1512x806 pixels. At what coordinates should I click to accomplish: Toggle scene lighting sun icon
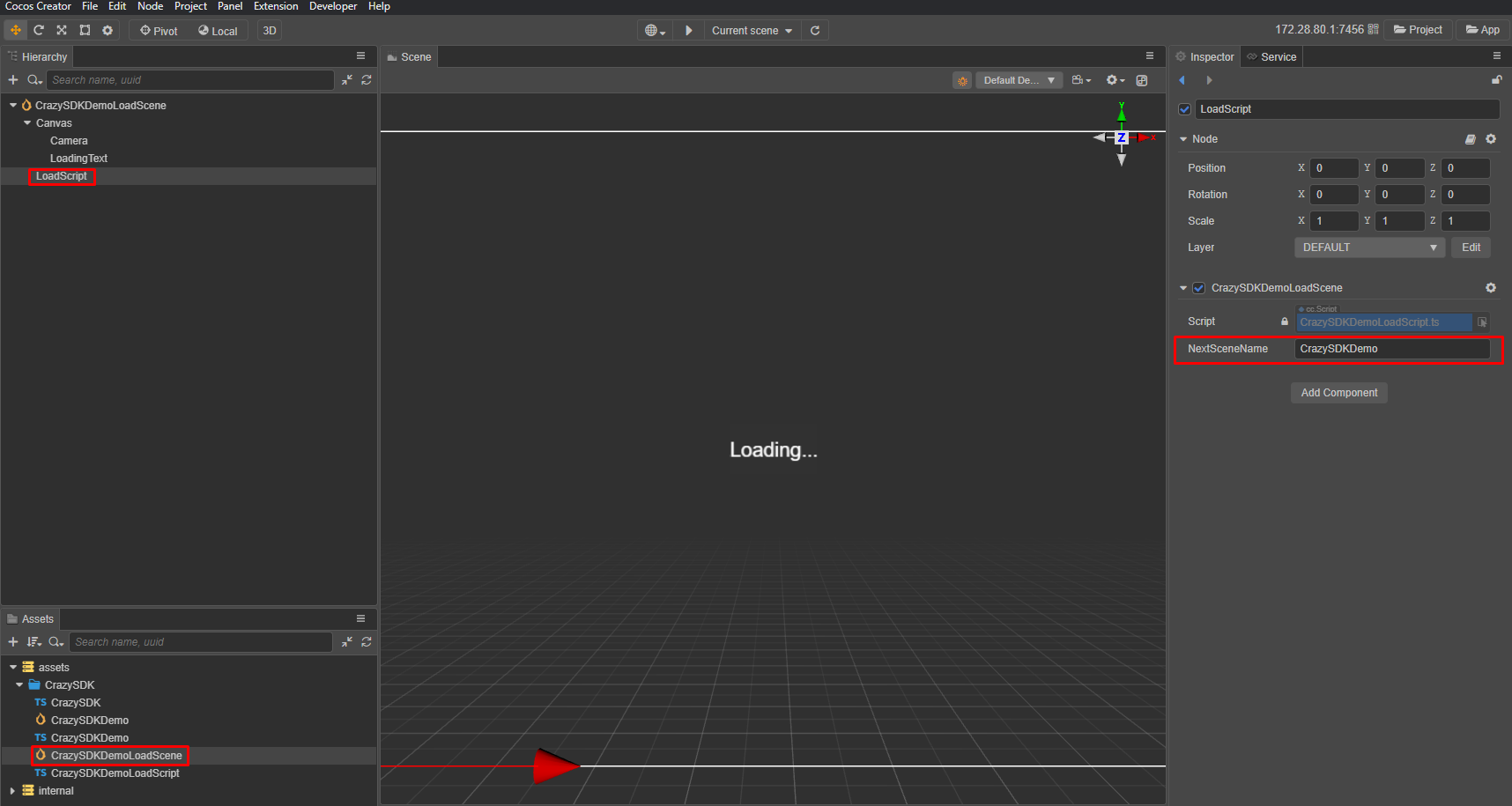click(962, 80)
